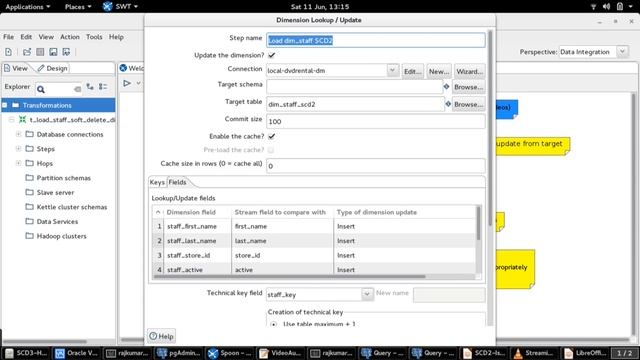
Task: Click the fields table vertical scrollbar
Action: pyautogui.click(x=478, y=223)
